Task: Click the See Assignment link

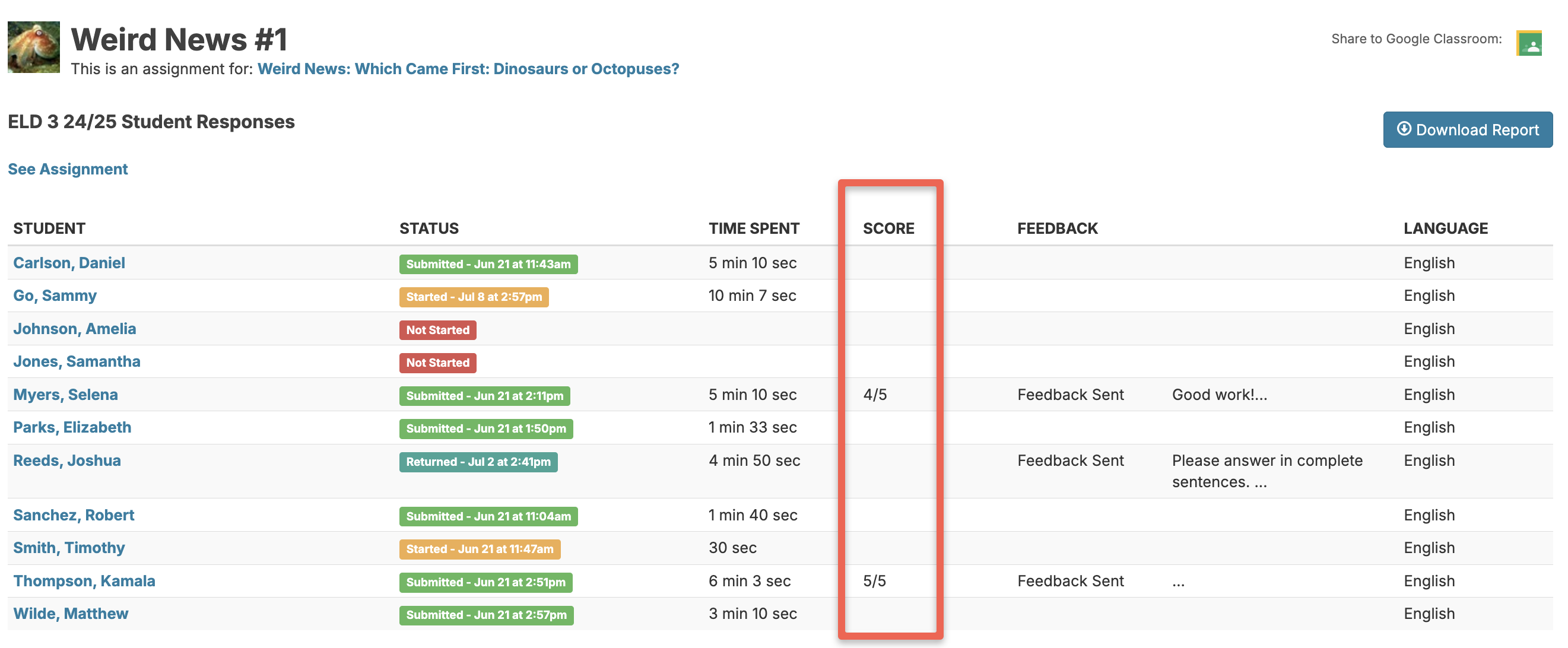Action: (68, 169)
